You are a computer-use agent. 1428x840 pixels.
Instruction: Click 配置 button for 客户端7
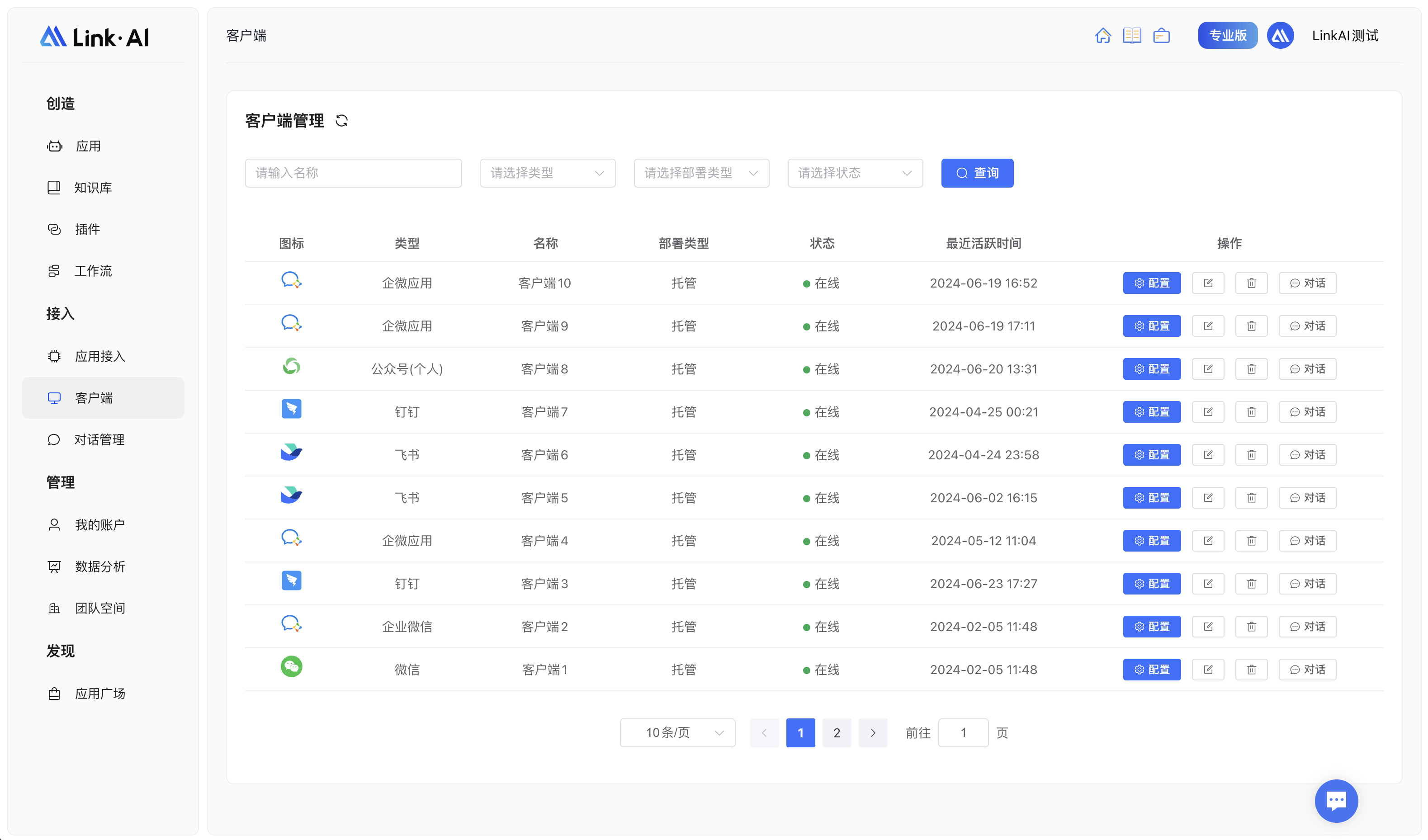[1151, 412]
